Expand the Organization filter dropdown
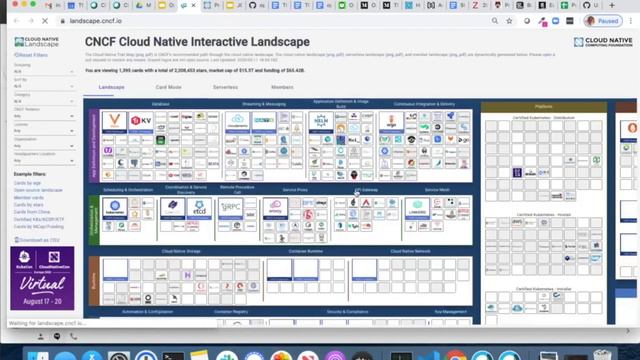 click(44, 146)
